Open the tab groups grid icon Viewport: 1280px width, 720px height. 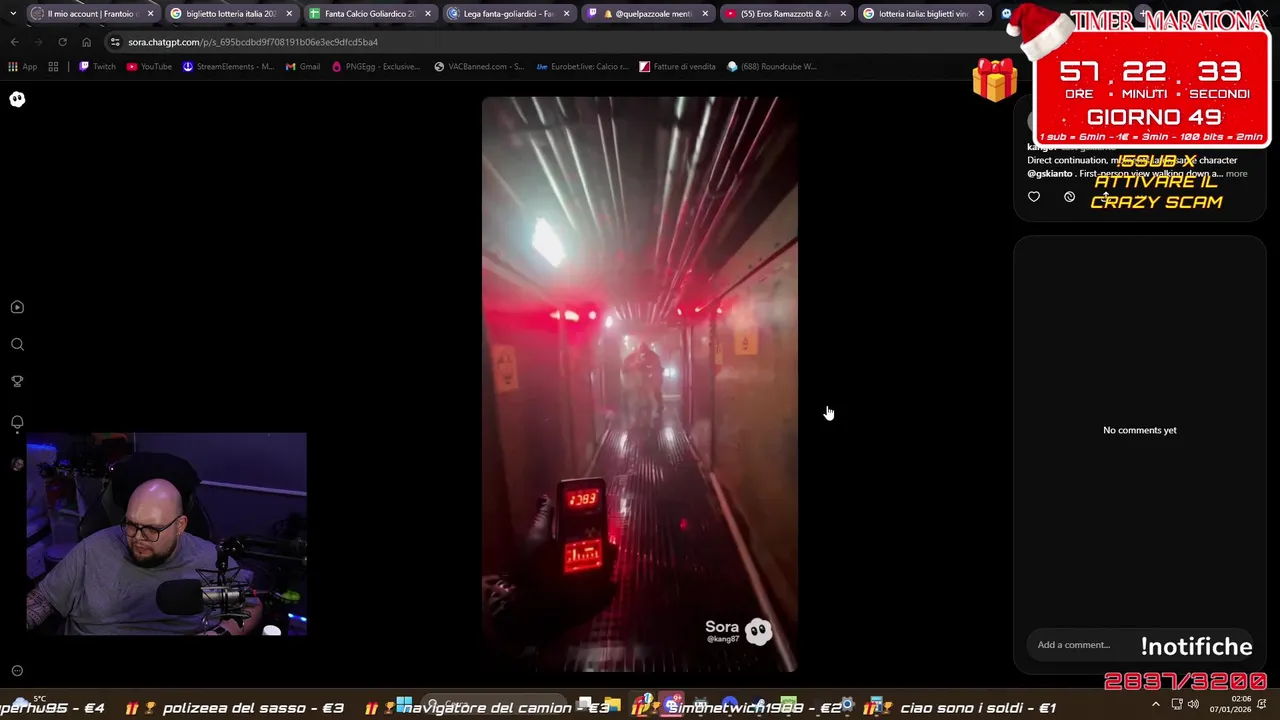(x=53, y=66)
